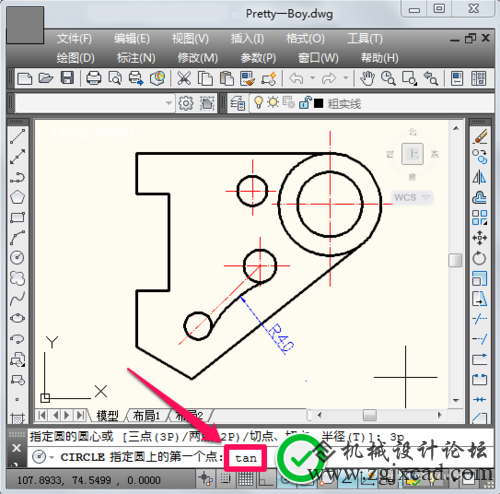Screen dimensions: 500x494
Task: Click the Save floppy disk icon
Action: point(67,78)
